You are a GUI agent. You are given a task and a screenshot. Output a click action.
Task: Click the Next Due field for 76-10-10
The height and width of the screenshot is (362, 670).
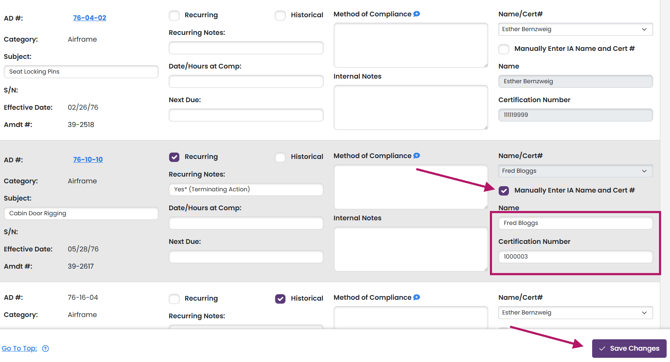click(246, 257)
